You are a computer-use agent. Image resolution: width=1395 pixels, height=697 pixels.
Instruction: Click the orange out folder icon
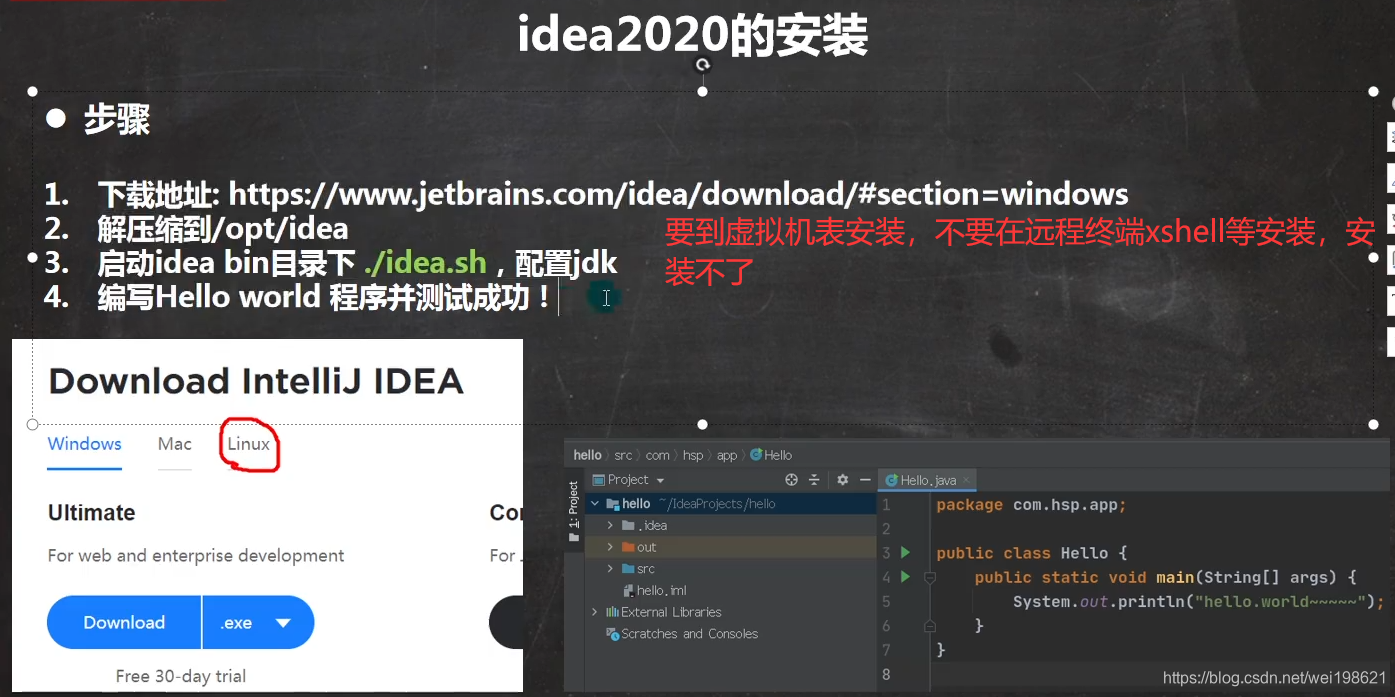(x=628, y=547)
